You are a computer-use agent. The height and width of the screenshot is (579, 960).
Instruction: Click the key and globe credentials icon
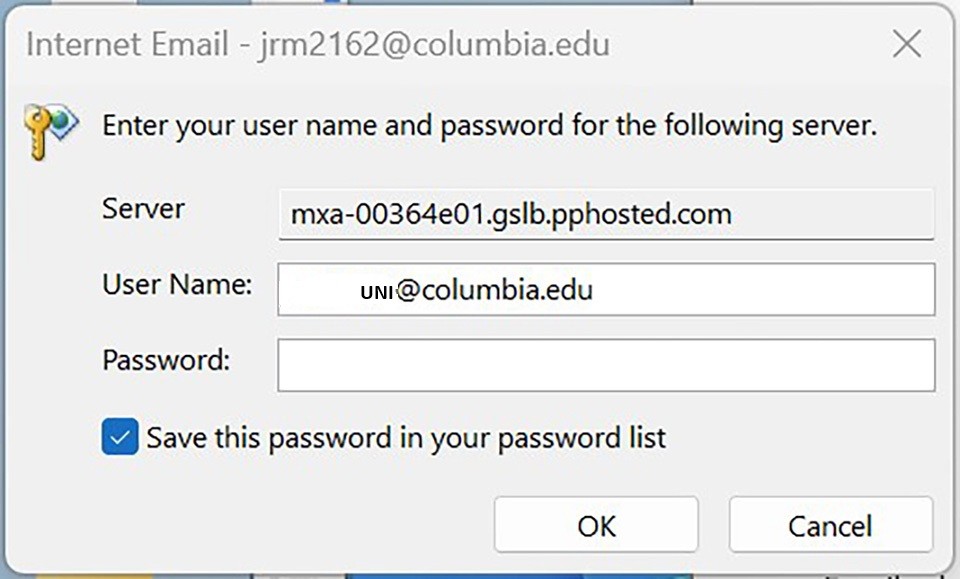click(x=51, y=131)
